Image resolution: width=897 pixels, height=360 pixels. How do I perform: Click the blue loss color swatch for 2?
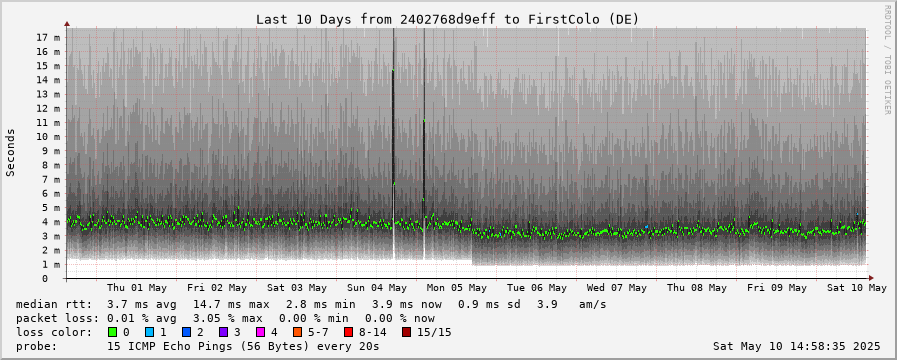coord(186,332)
